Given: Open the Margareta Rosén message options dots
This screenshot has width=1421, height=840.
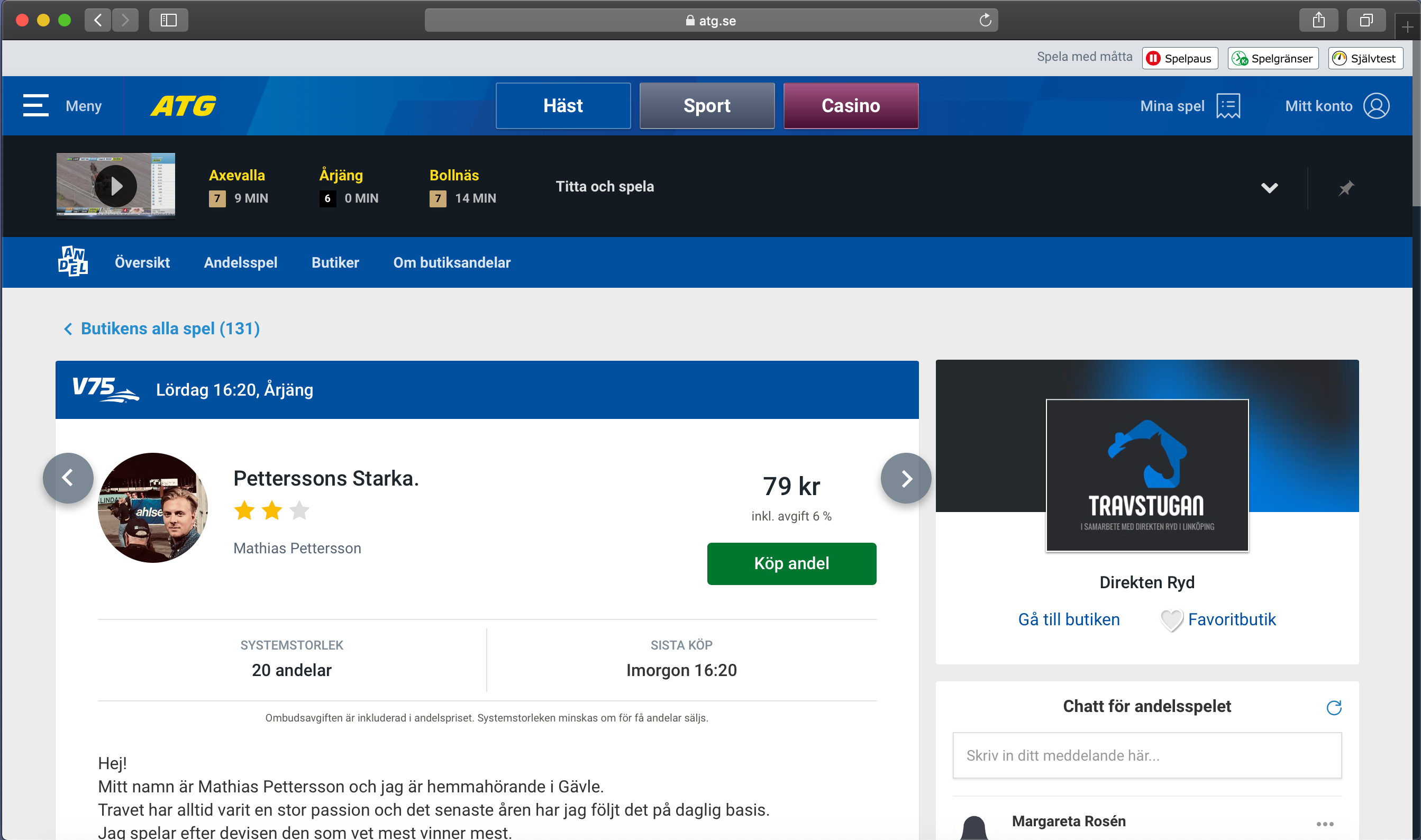Looking at the screenshot, I should point(1325,824).
